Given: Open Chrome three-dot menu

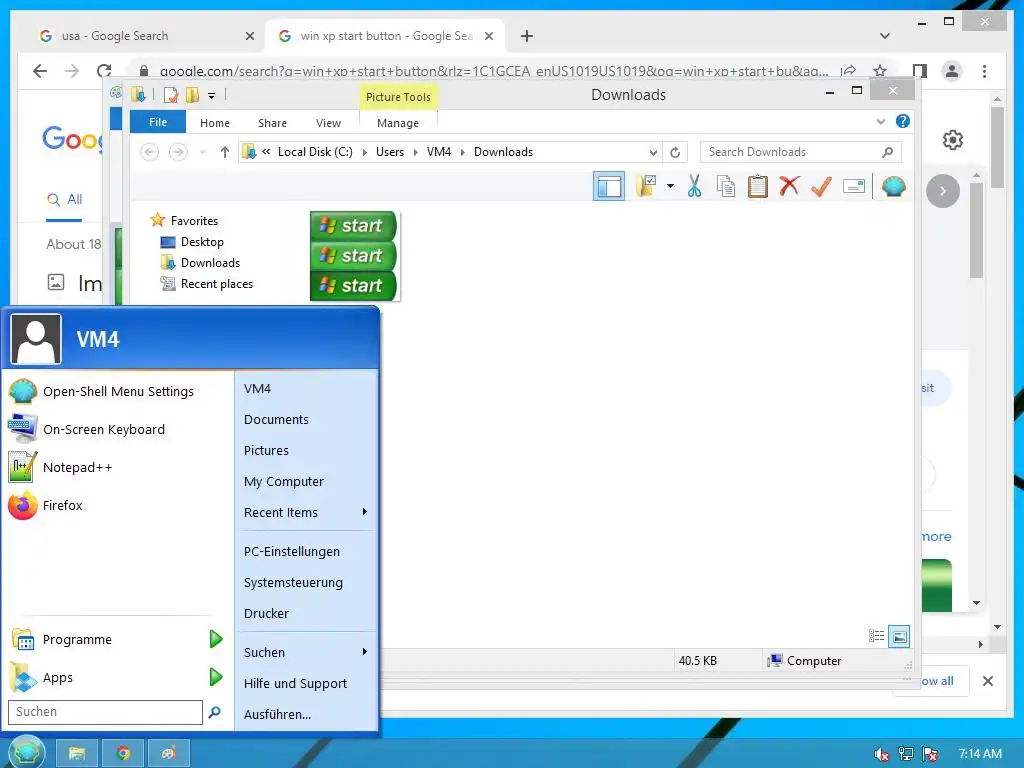Looking at the screenshot, I should [x=984, y=71].
